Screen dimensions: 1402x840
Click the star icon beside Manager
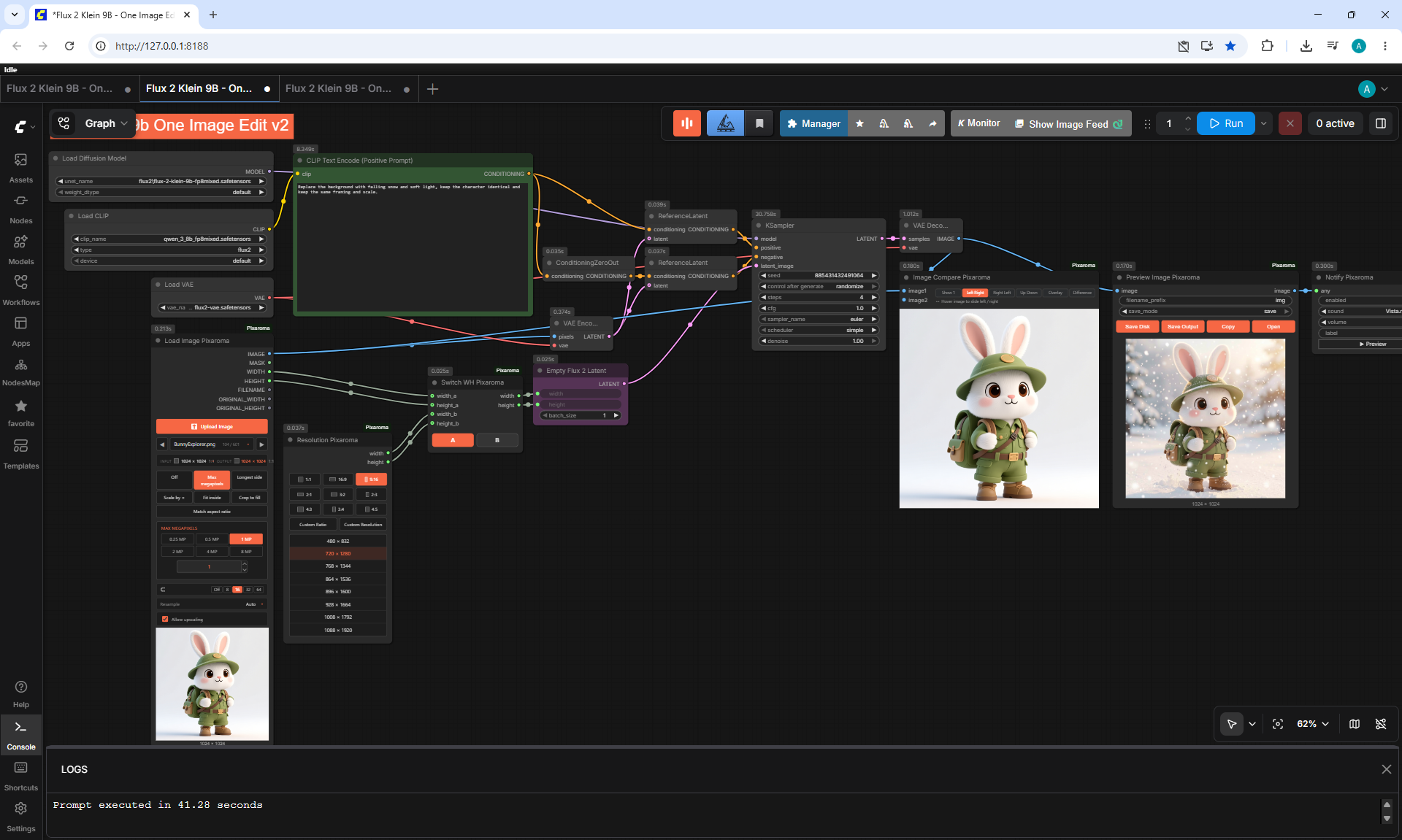pyautogui.click(x=859, y=123)
